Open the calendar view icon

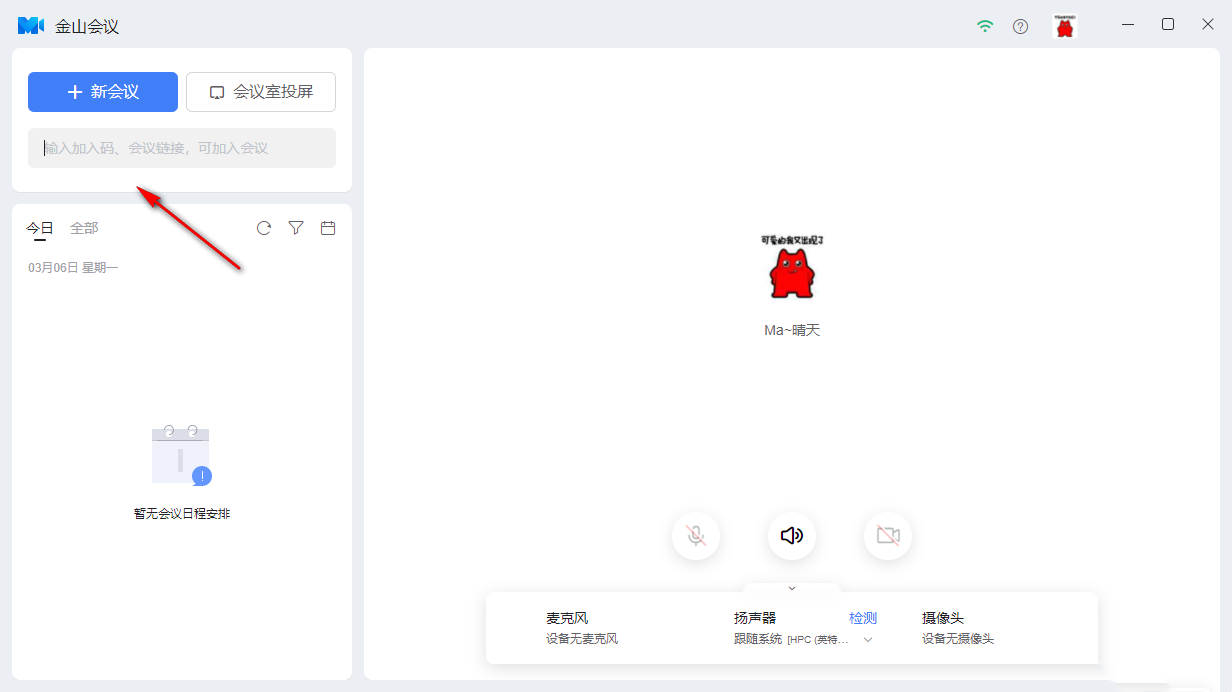(328, 228)
